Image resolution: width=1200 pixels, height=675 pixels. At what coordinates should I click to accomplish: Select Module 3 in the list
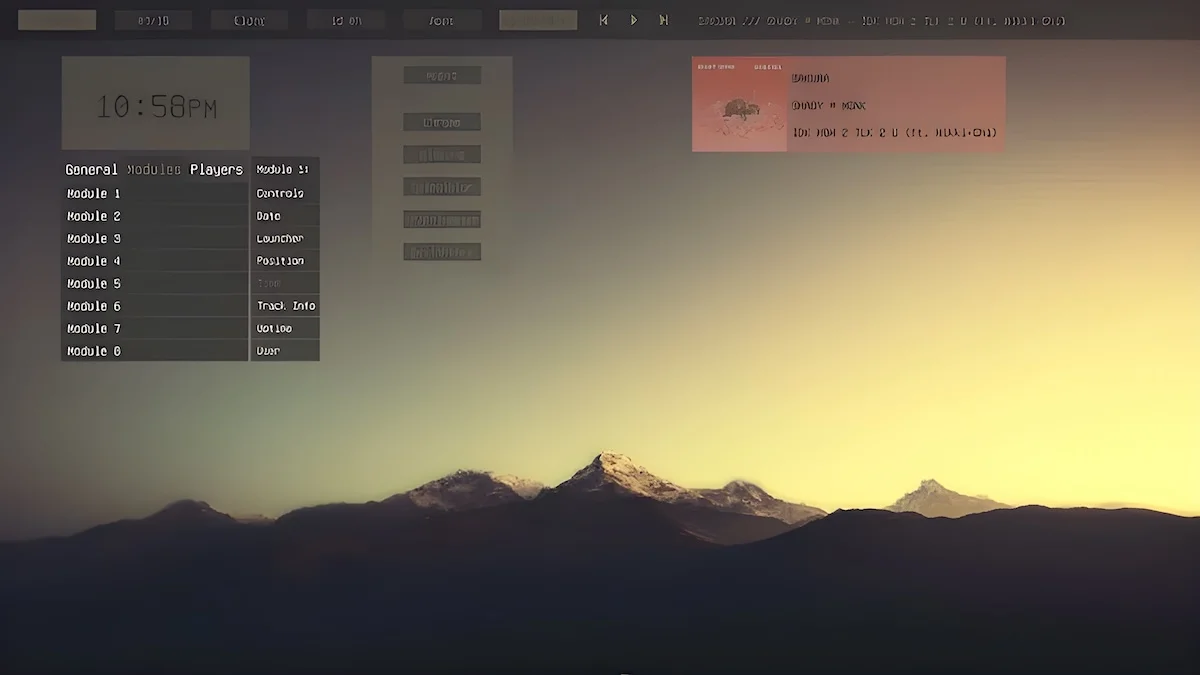click(155, 239)
